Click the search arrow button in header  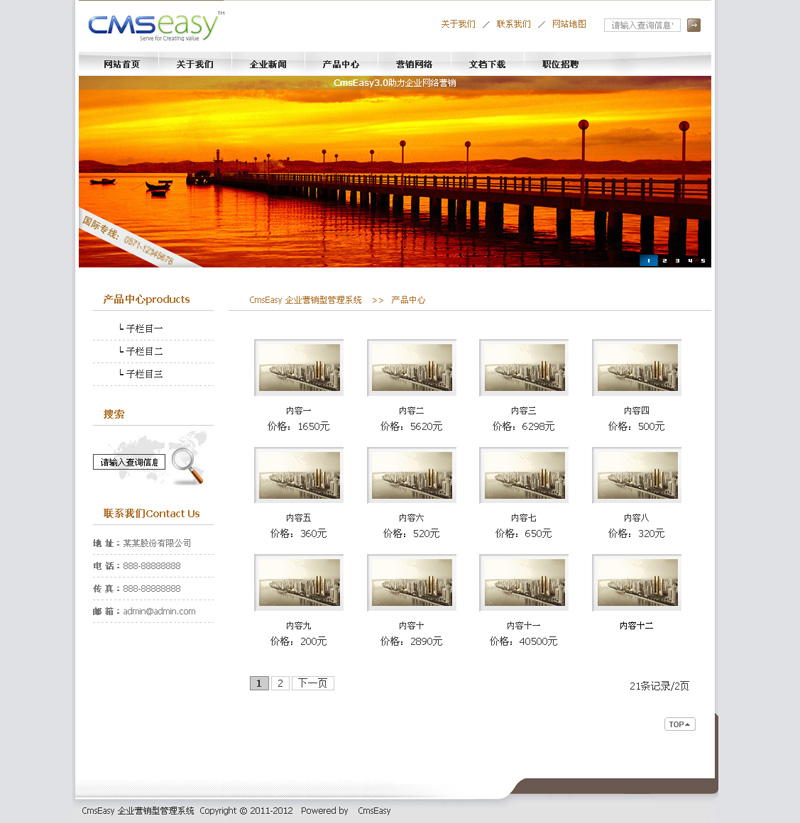[x=693, y=25]
